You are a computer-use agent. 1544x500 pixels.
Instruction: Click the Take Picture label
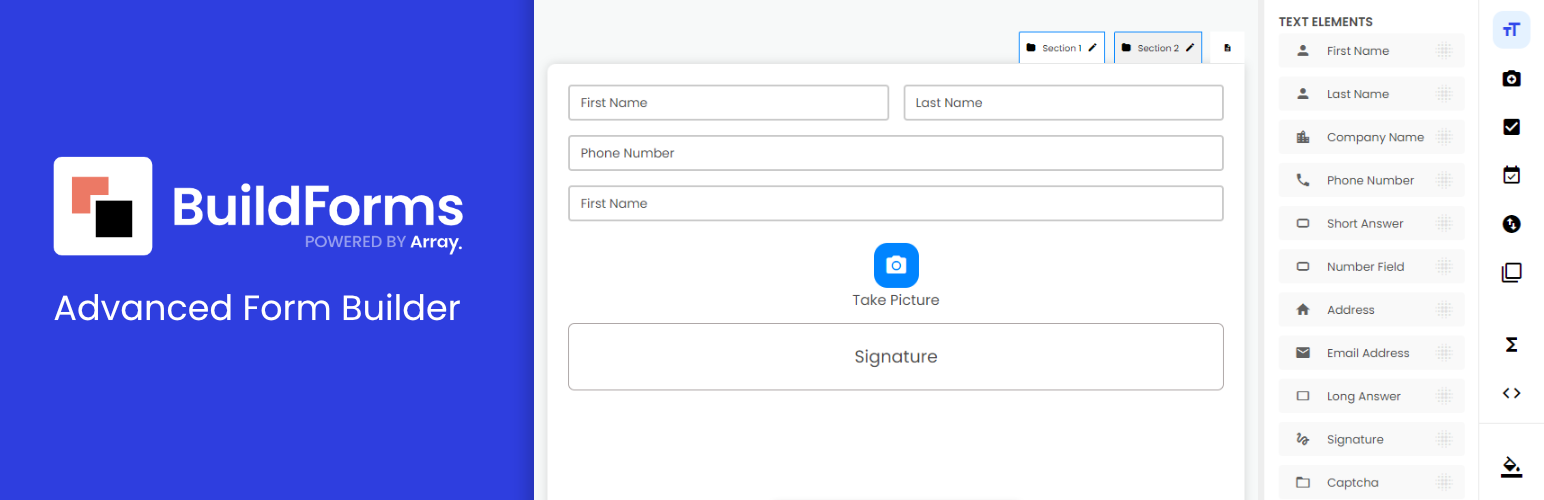coord(896,300)
